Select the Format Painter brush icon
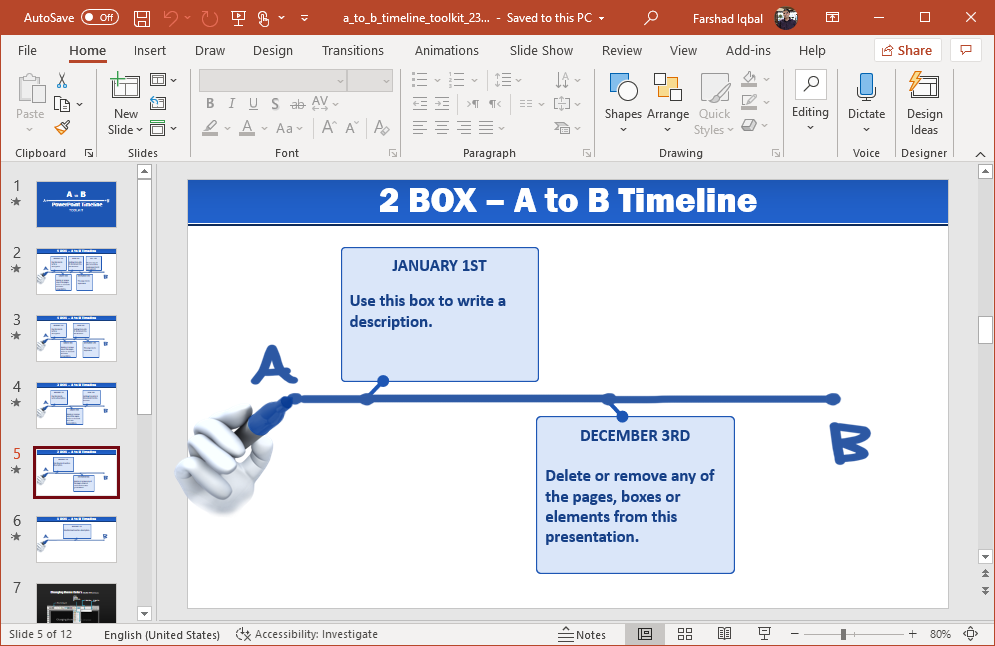 pos(62,128)
